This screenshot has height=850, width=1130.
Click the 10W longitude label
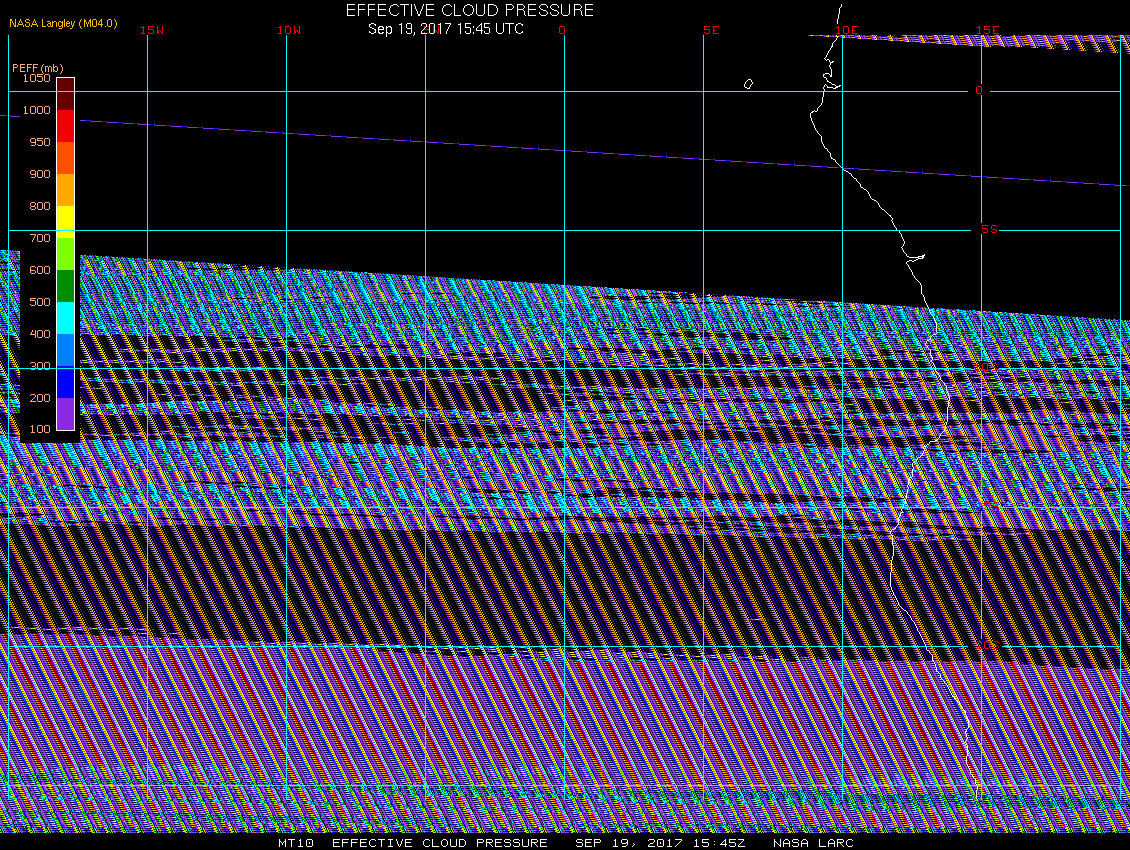289,30
